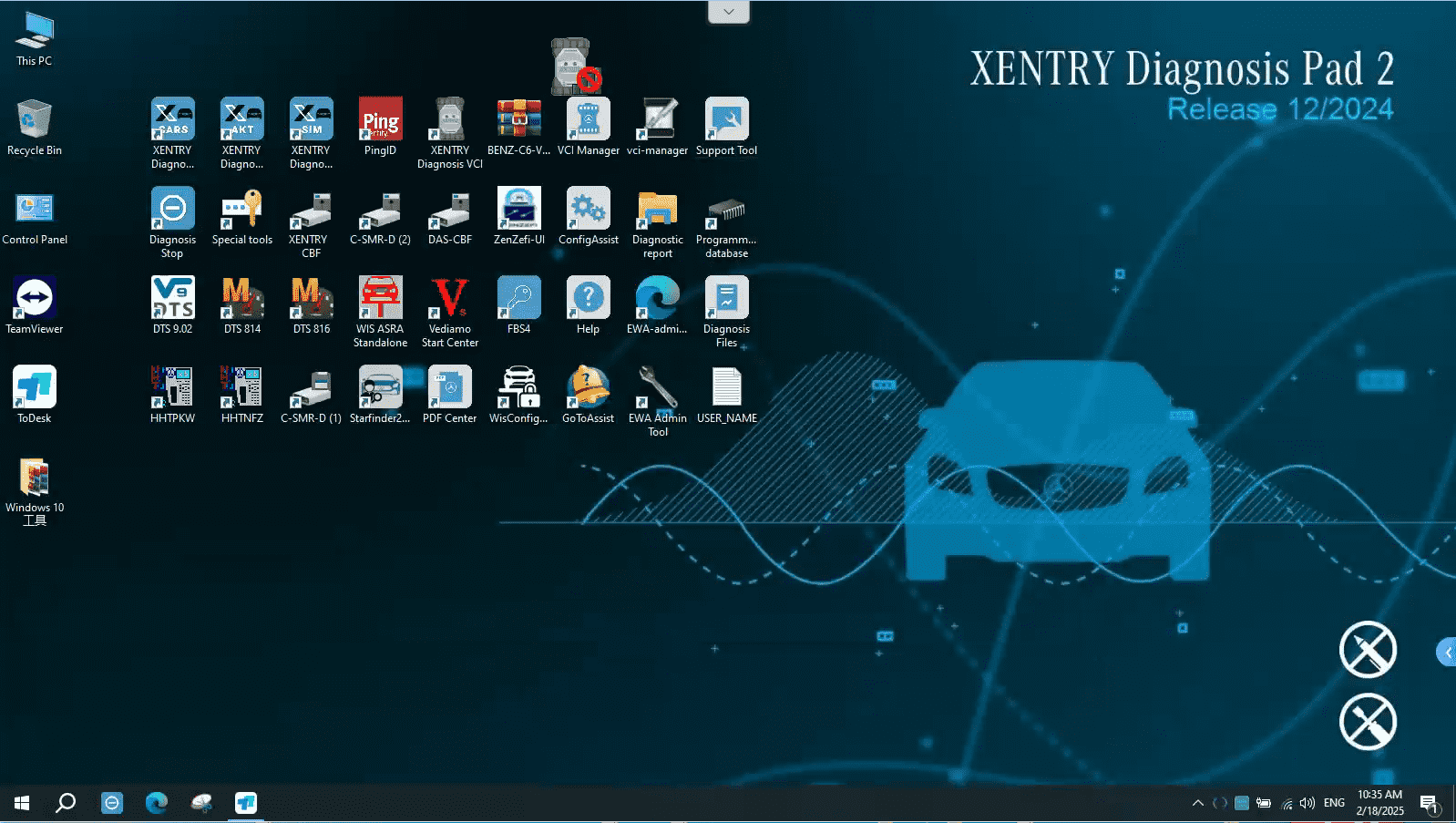Click the volume speaker tray icon
This screenshot has height=823, width=1456.
click(x=1307, y=803)
